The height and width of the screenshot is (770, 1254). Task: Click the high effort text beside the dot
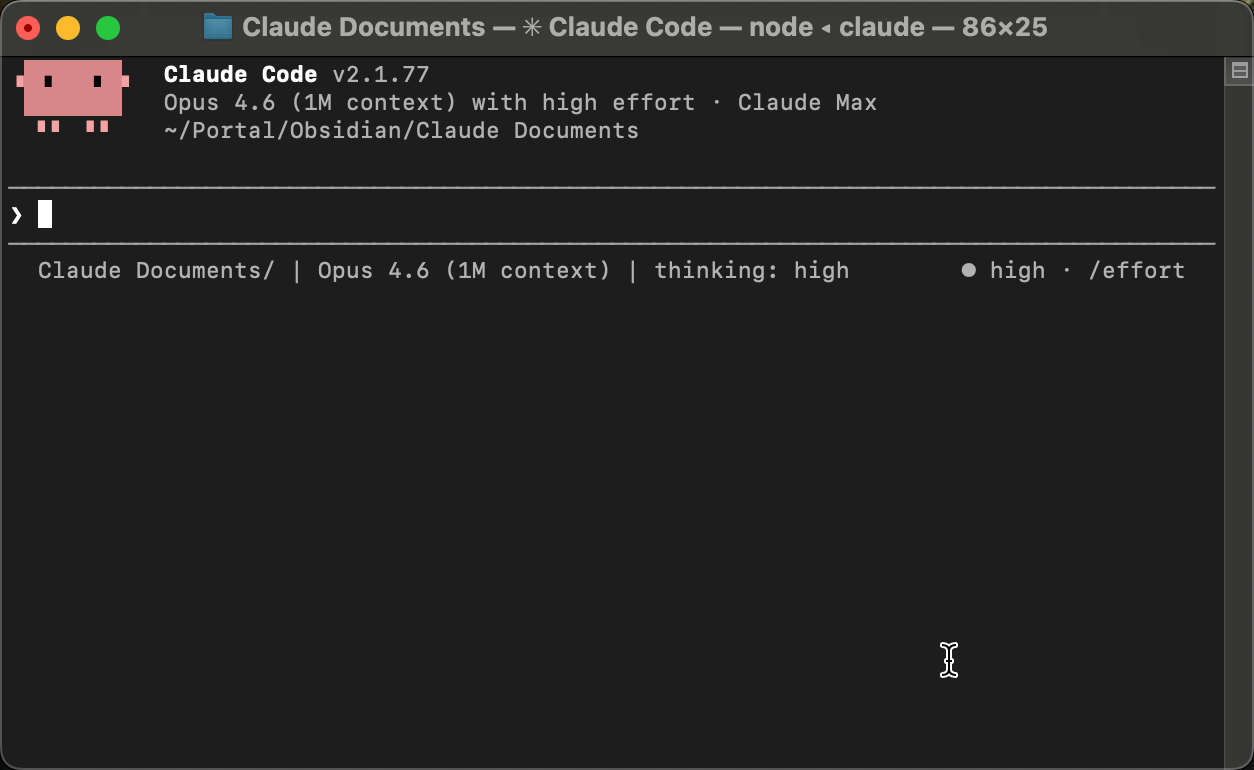coord(1017,270)
